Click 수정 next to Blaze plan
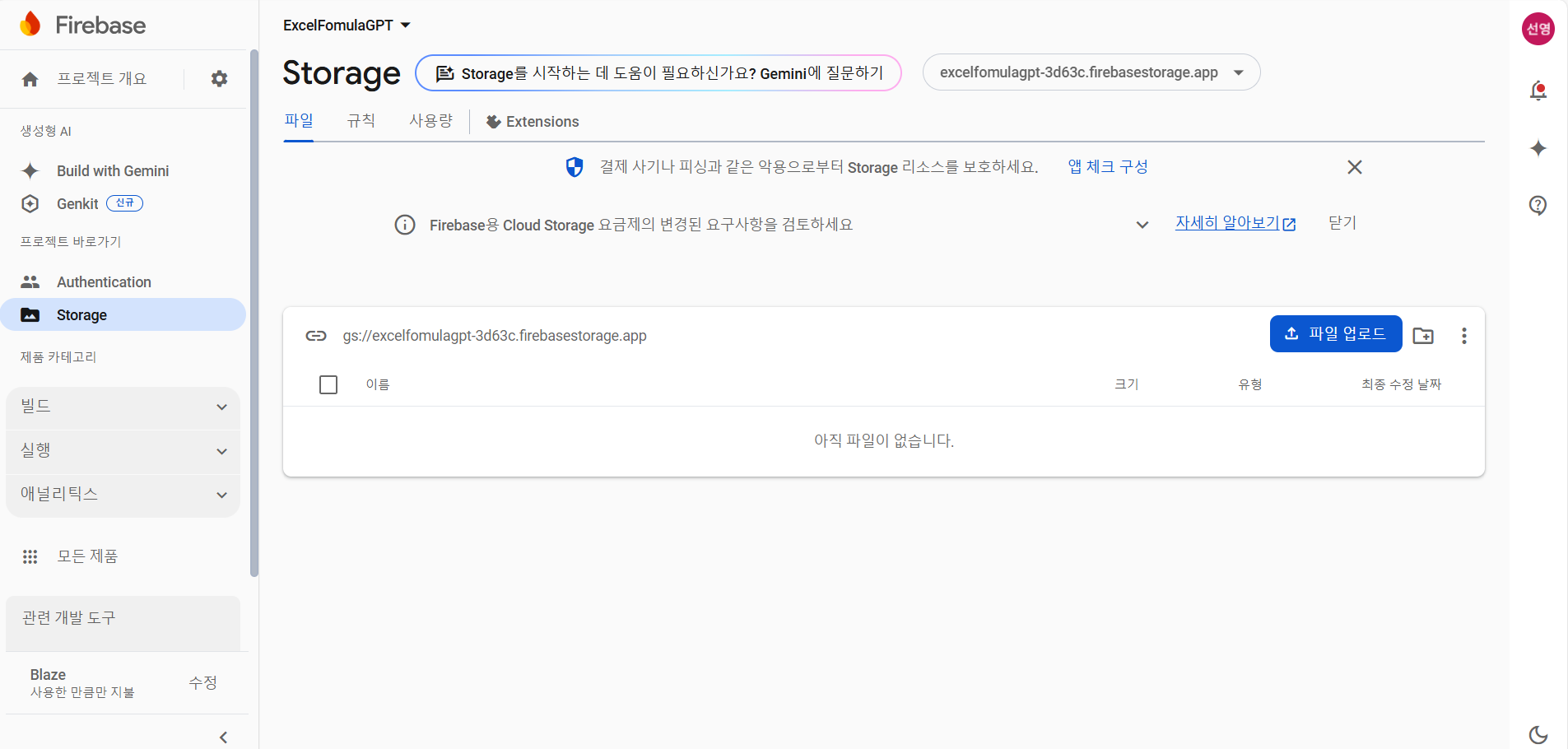This screenshot has width=1568, height=749. tap(202, 682)
